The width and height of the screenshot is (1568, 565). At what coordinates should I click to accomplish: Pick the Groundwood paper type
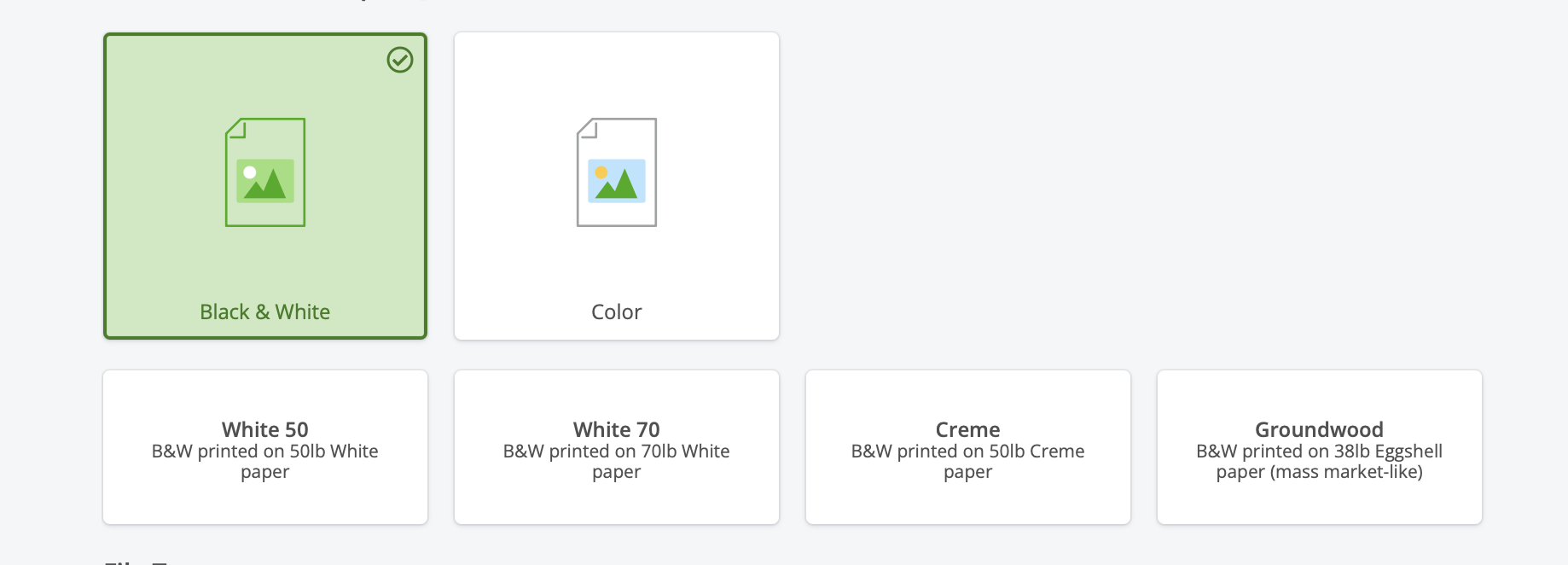(x=1319, y=429)
